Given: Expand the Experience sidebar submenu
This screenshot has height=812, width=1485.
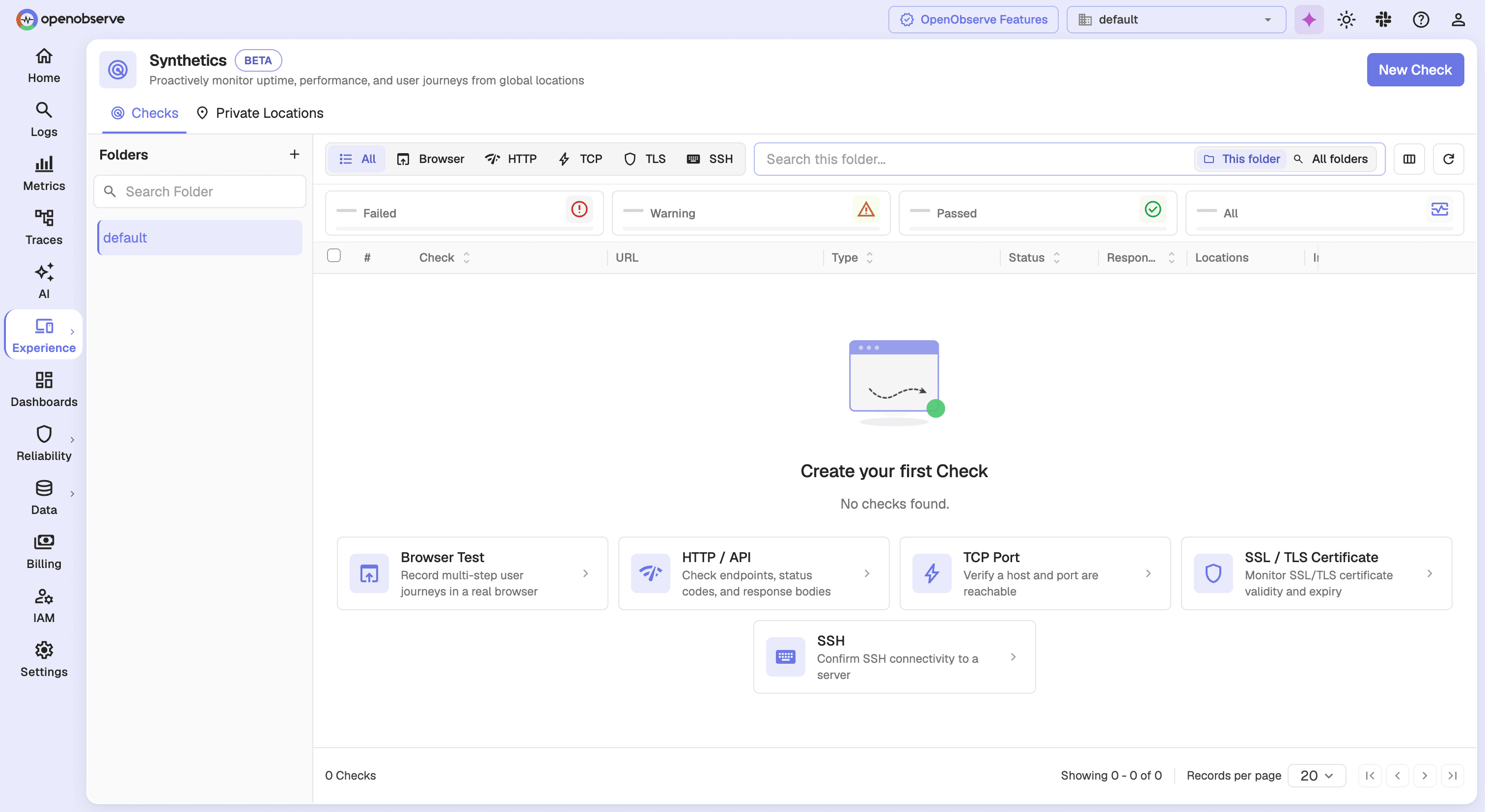Looking at the screenshot, I should 72,332.
